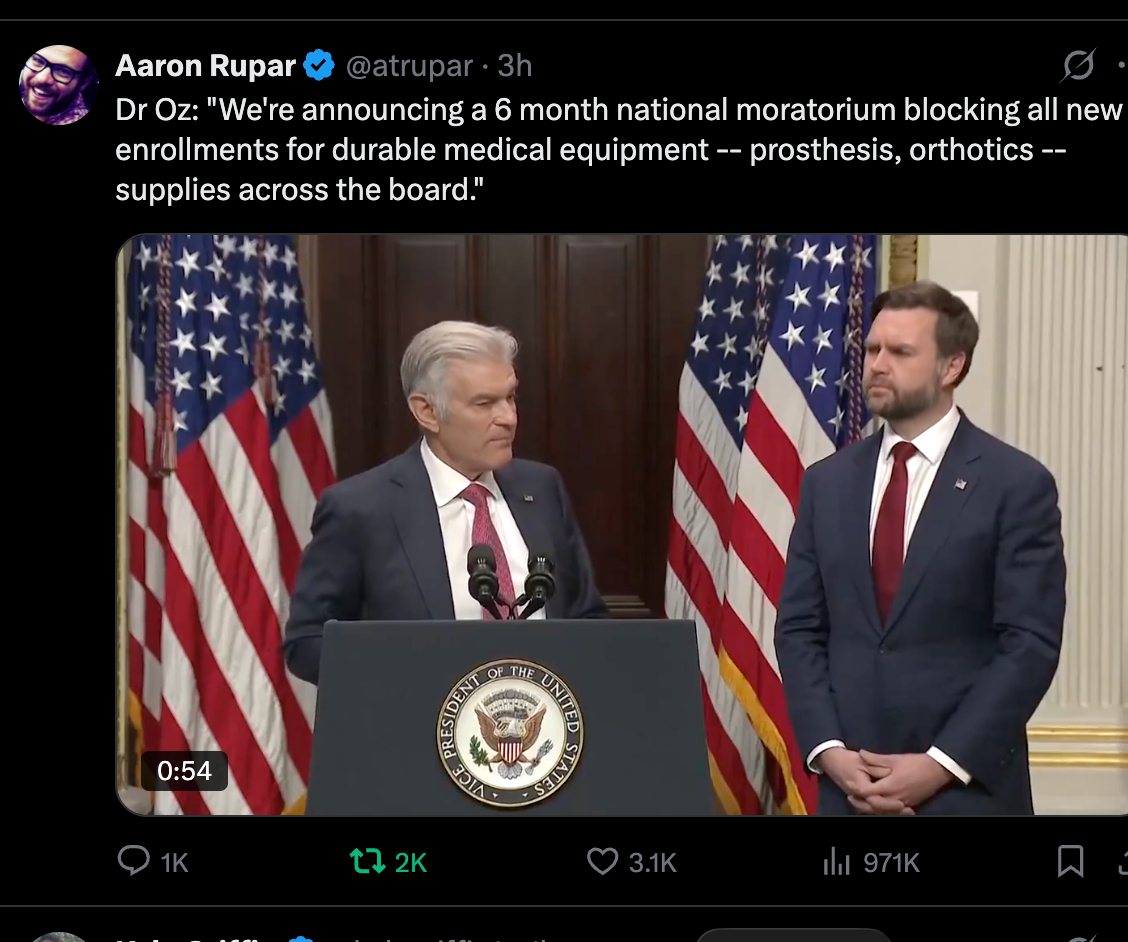Screen dimensions: 1128x942
Task: Open the view count analytics icon
Action: pos(836,861)
